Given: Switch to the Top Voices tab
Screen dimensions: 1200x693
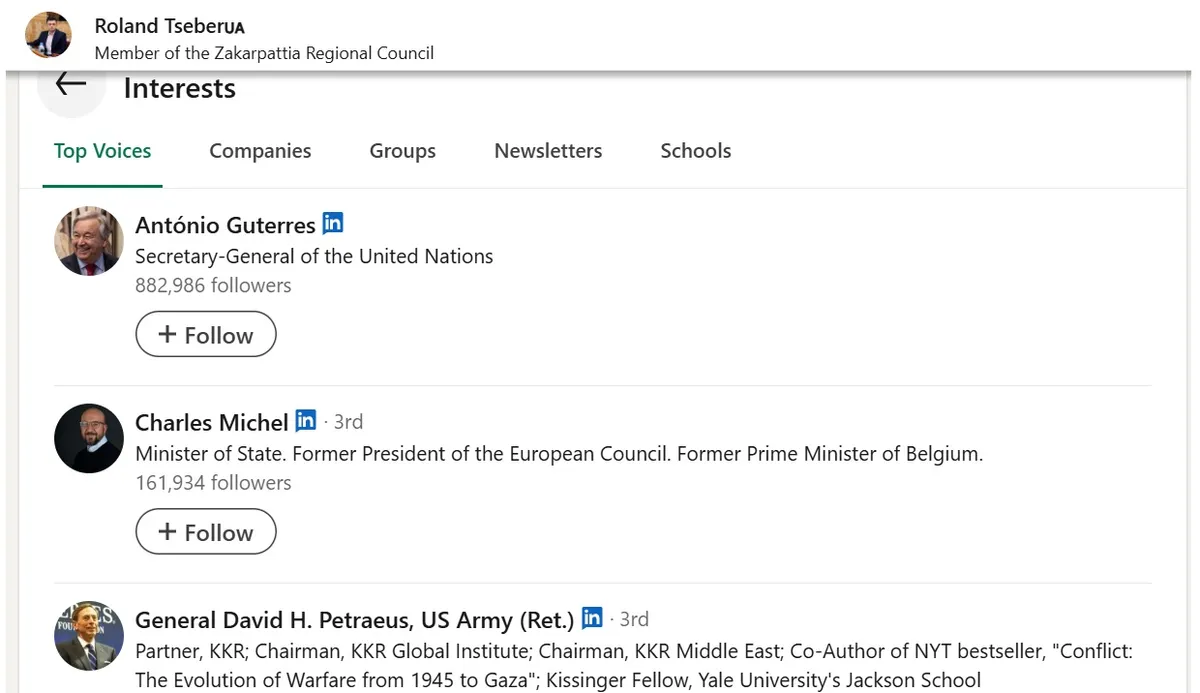Looking at the screenshot, I should click(x=102, y=151).
